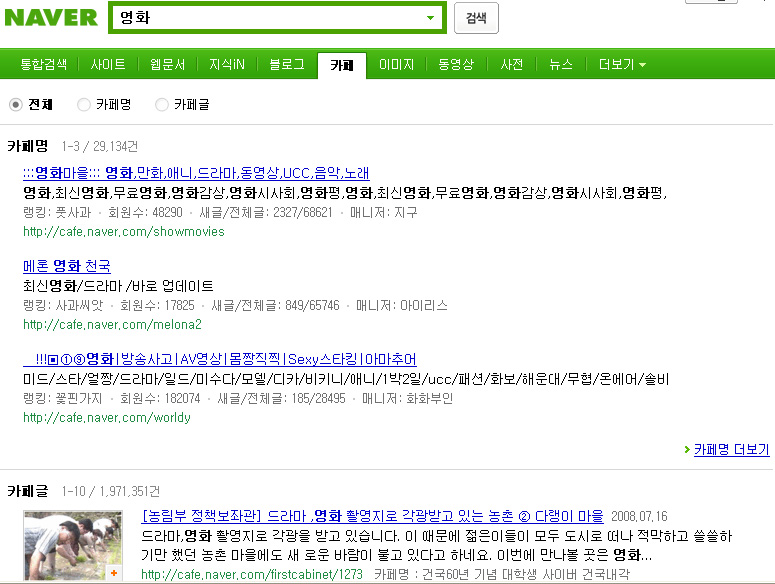Select the 전체 radio button
Viewport: 775px width, 584px height.
point(16,105)
